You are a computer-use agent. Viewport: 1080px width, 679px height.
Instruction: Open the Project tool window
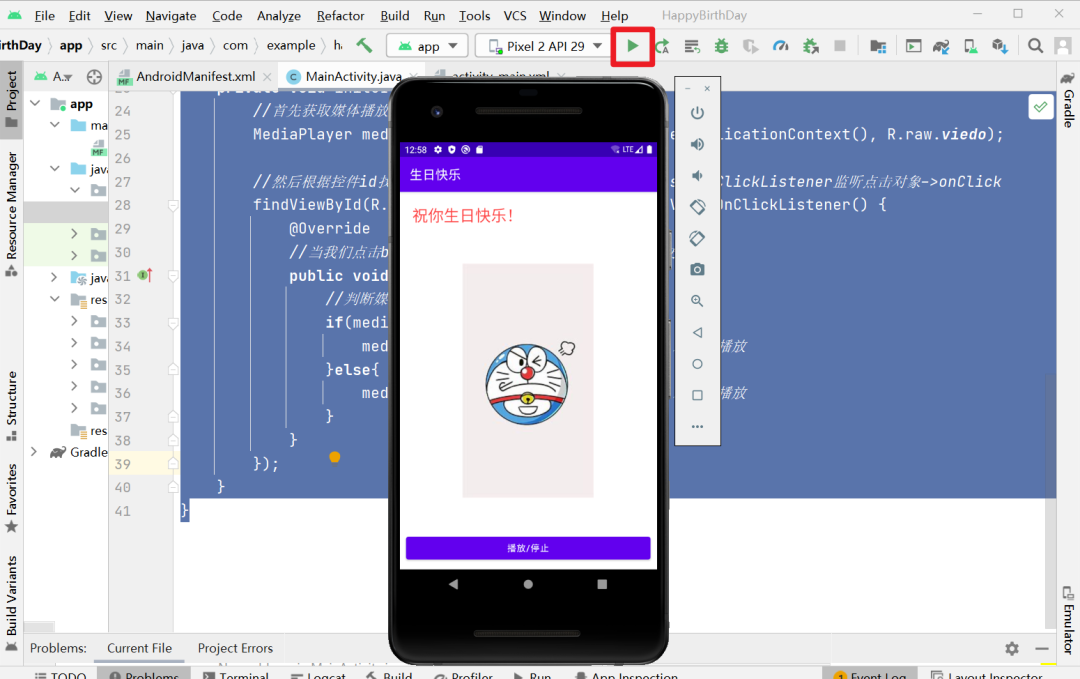[x=12, y=98]
